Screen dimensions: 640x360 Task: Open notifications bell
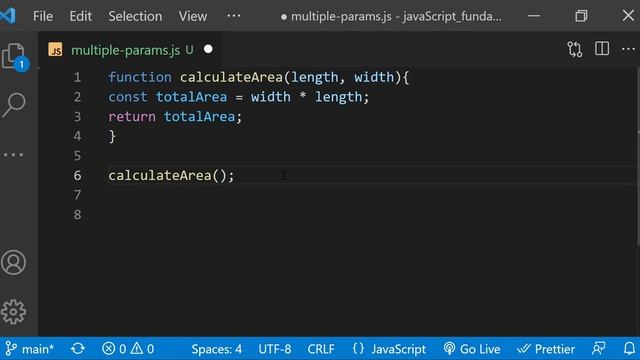coord(629,349)
